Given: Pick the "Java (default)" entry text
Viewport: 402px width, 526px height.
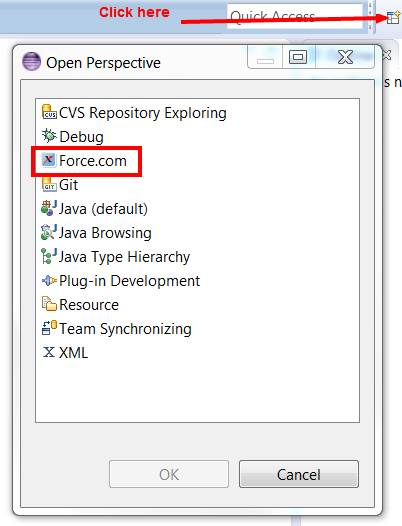Looking at the screenshot, I should click(103, 209).
